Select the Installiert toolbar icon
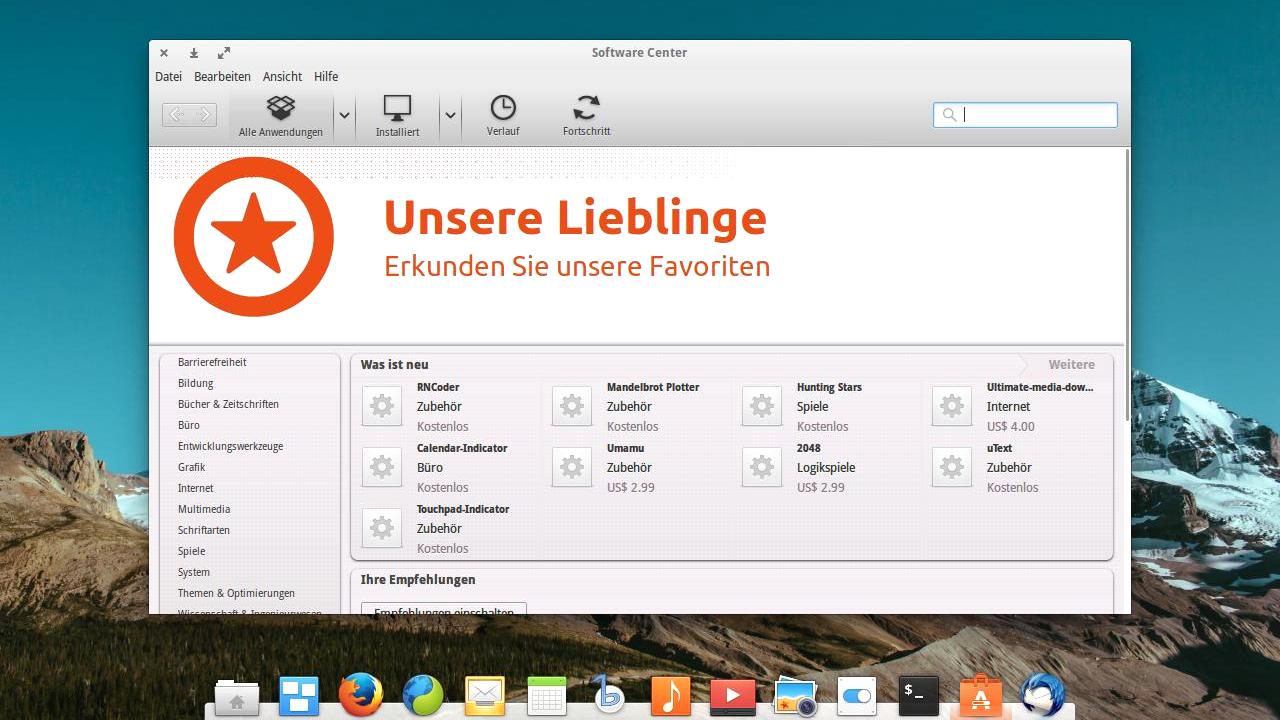Image resolution: width=1280 pixels, height=720 pixels. [x=397, y=108]
